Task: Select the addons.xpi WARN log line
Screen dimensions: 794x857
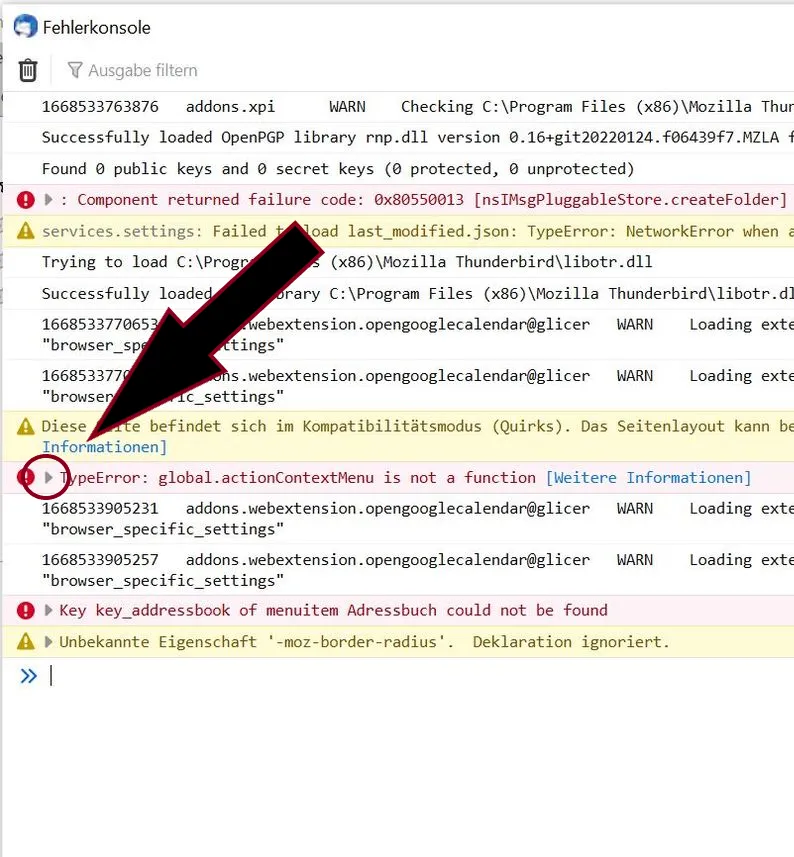Action: [x=398, y=107]
